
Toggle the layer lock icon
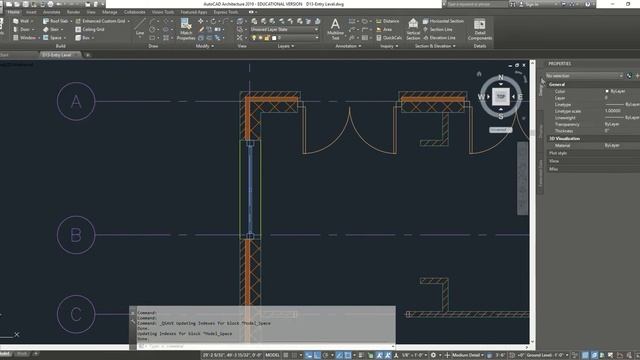tap(267, 38)
